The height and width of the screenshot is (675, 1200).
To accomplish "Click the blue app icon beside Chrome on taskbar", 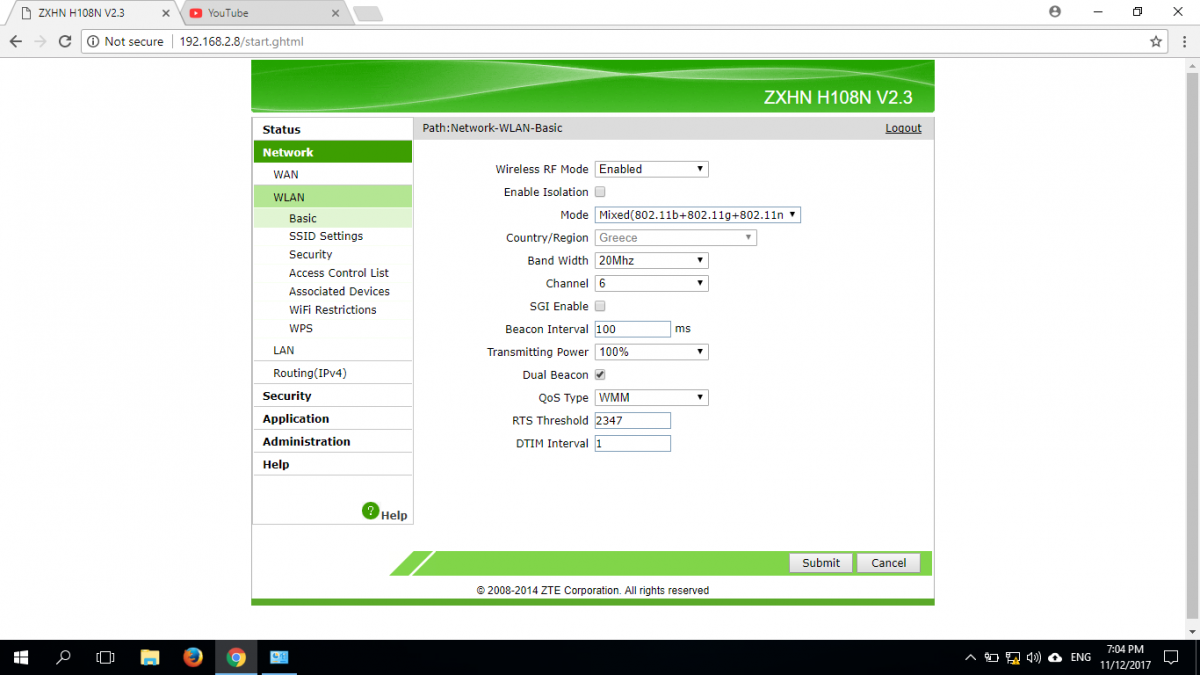I will [279, 657].
